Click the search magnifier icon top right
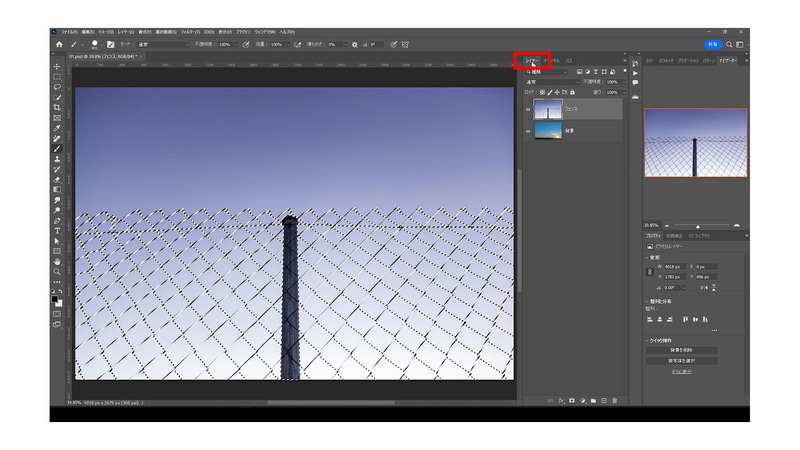 pyautogui.click(x=729, y=44)
